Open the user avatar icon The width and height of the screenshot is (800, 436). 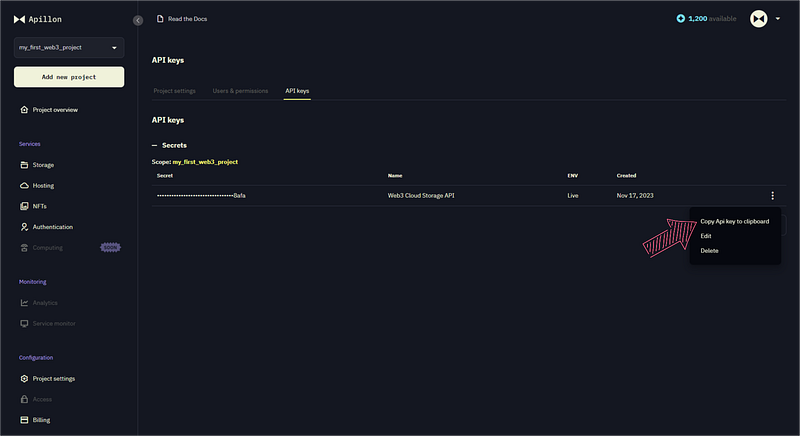coord(759,19)
